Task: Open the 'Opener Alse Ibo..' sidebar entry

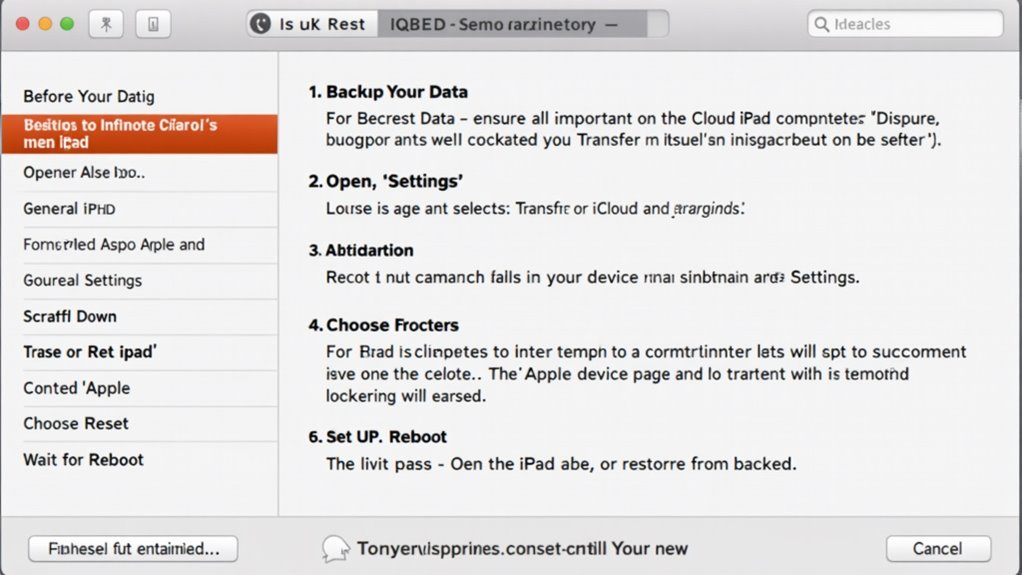Action: point(84,172)
